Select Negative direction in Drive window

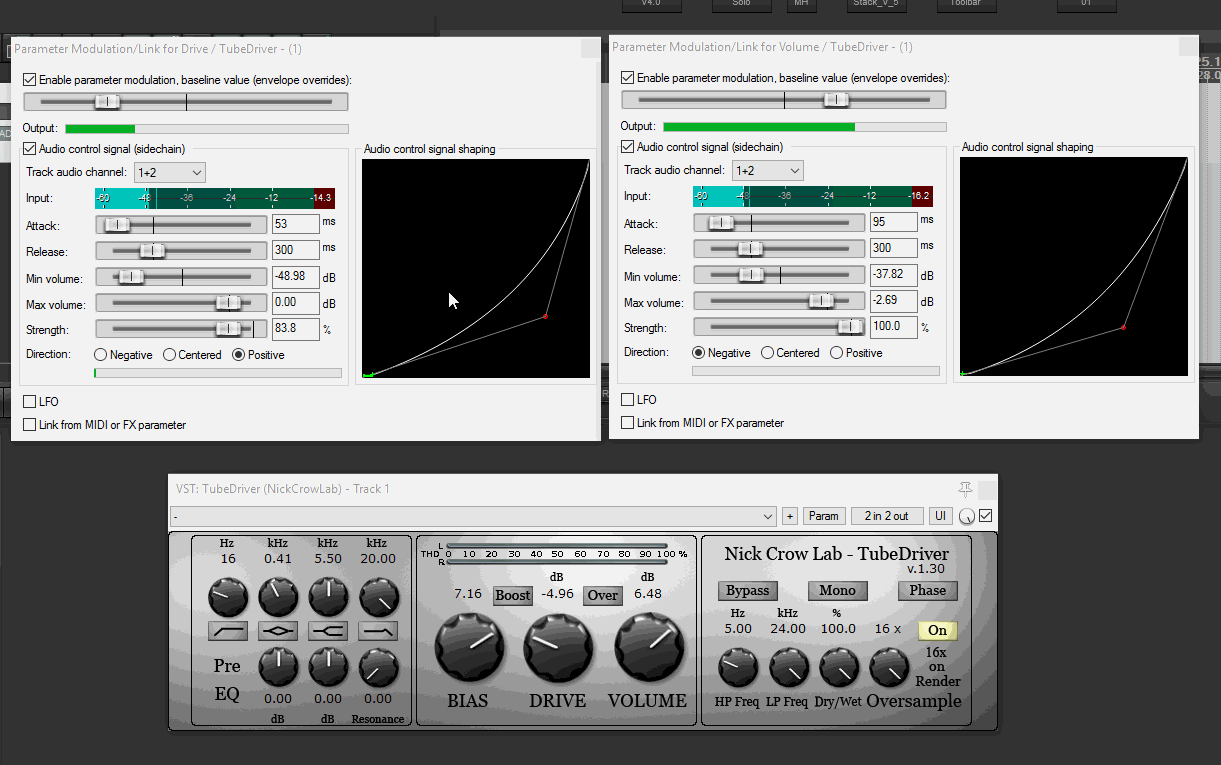point(101,354)
